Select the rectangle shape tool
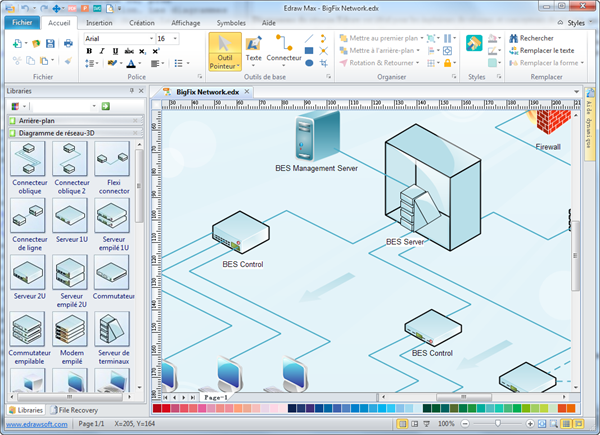600x435 pixels. pyautogui.click(x=309, y=51)
